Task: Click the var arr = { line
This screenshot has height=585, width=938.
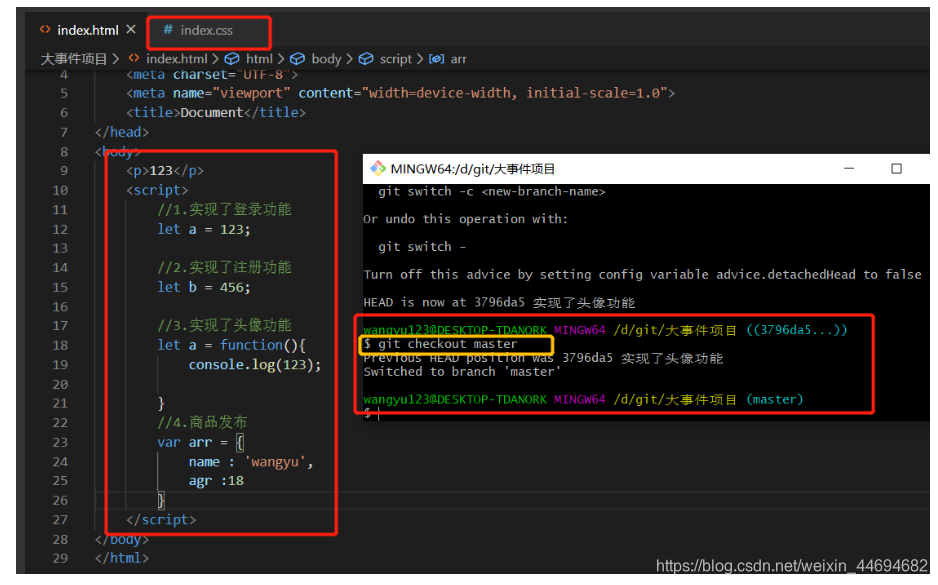Action: tap(200, 442)
